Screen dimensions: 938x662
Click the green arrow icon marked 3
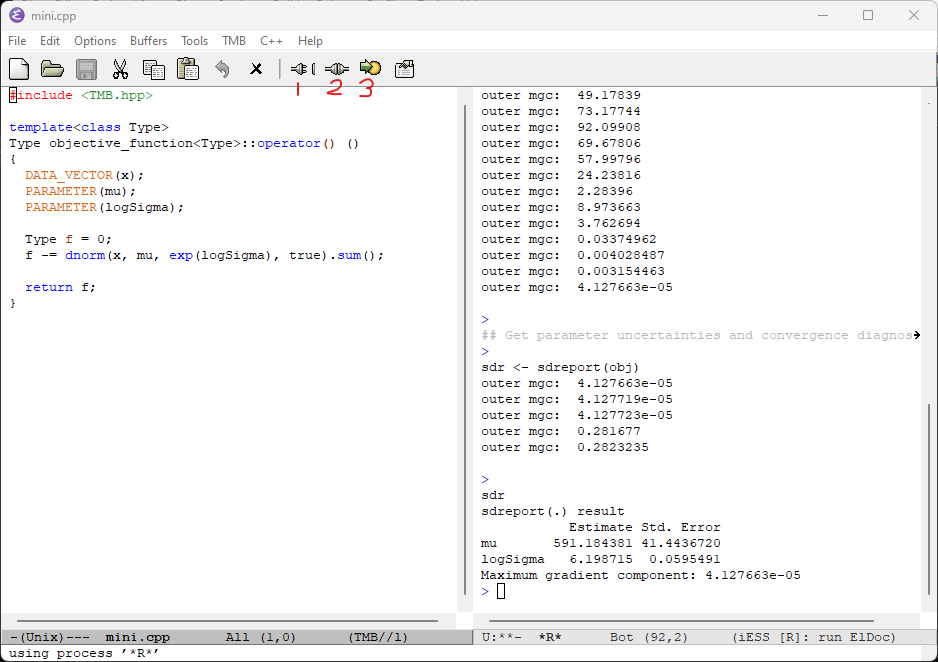[370, 69]
